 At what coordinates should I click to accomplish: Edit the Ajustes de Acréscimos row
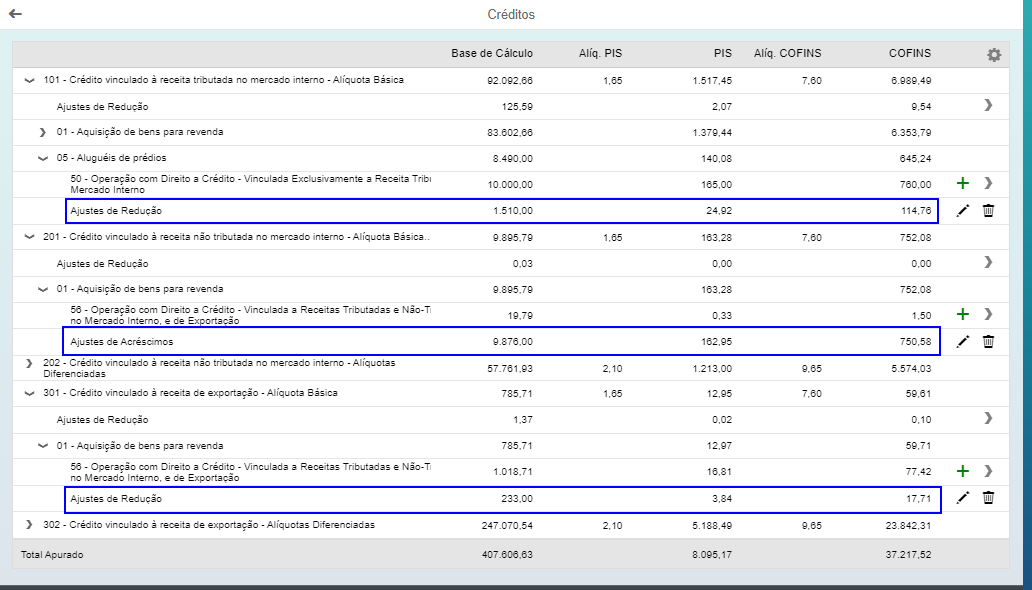963,341
